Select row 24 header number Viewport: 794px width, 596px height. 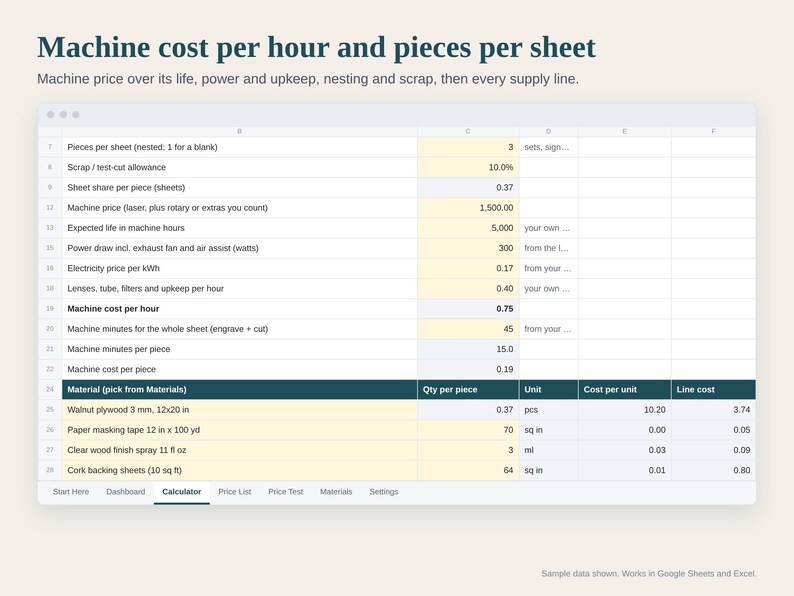50,389
